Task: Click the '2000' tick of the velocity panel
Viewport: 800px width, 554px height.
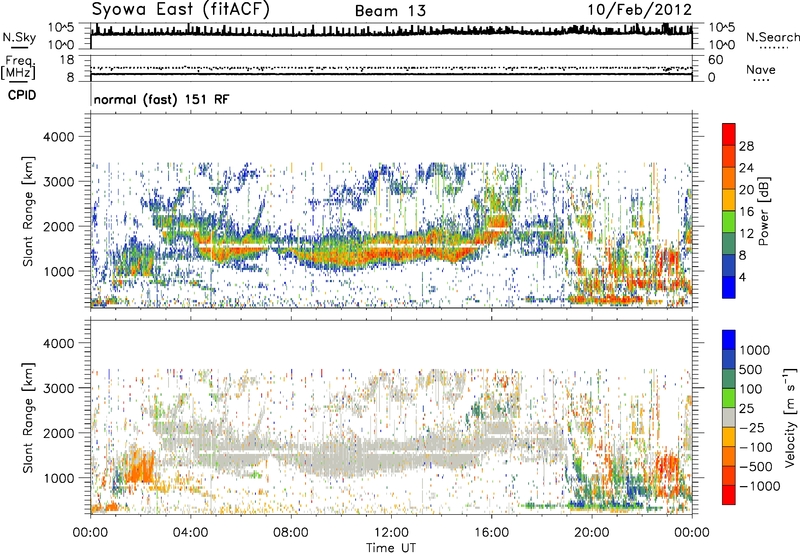Action: [61, 433]
